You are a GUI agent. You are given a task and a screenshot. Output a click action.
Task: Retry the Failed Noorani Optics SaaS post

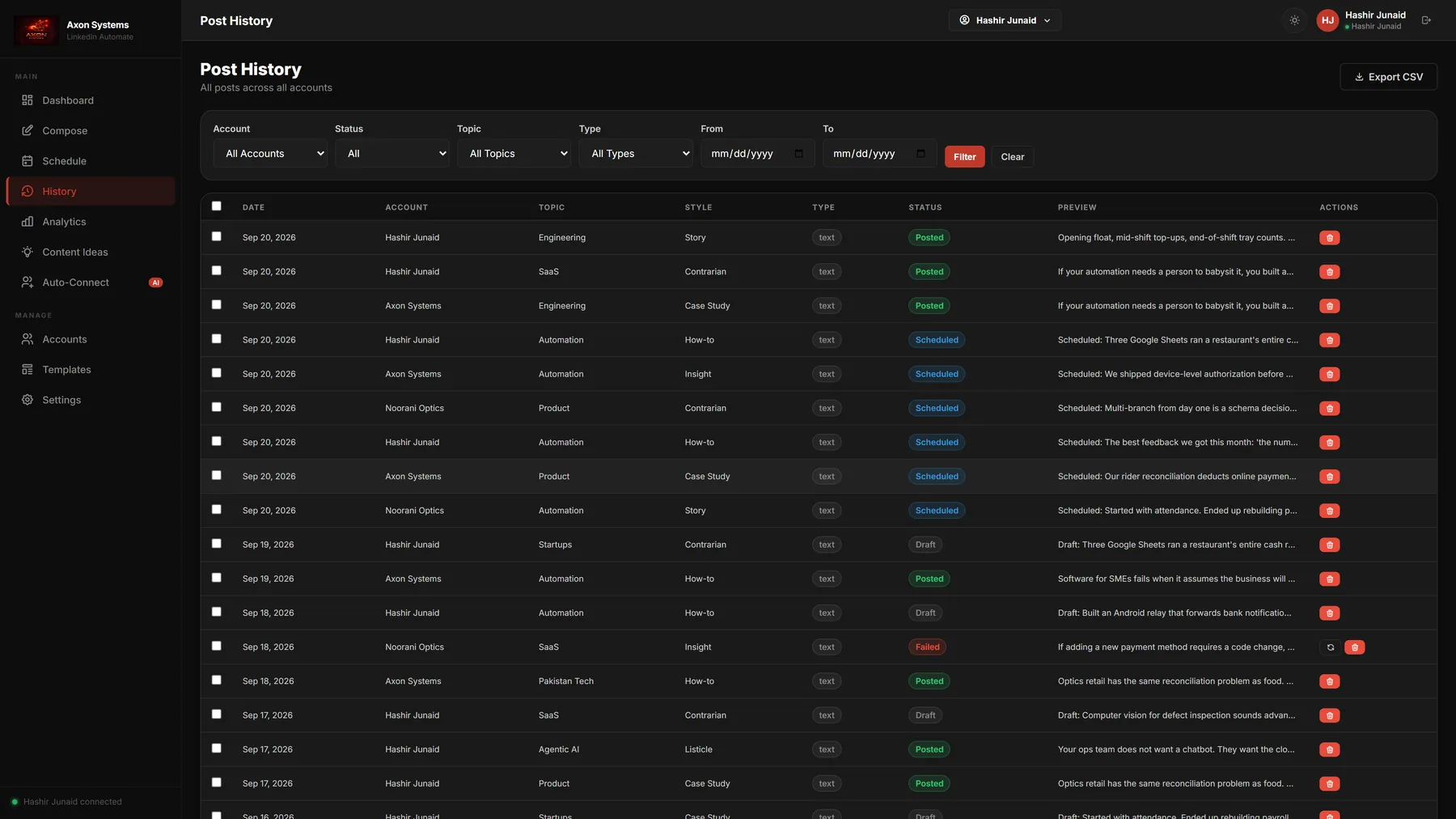pyautogui.click(x=1330, y=647)
